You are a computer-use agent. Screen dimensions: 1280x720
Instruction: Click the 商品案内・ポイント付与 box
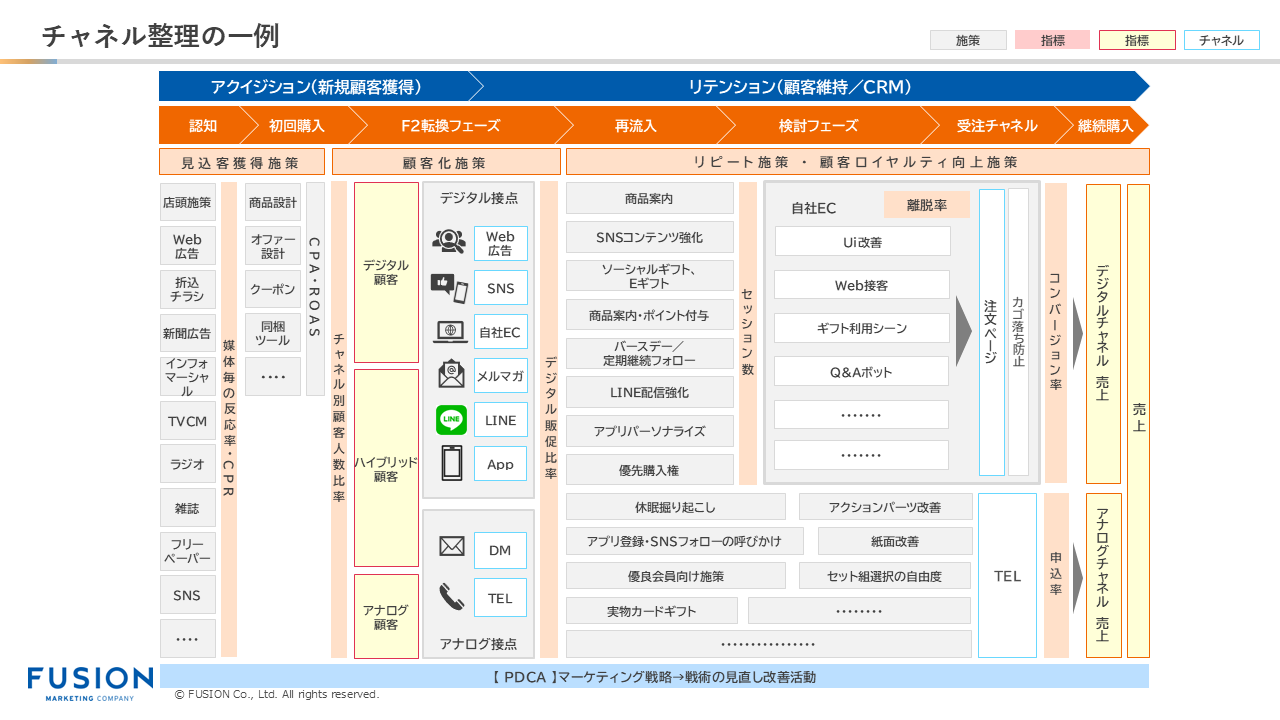point(649,315)
